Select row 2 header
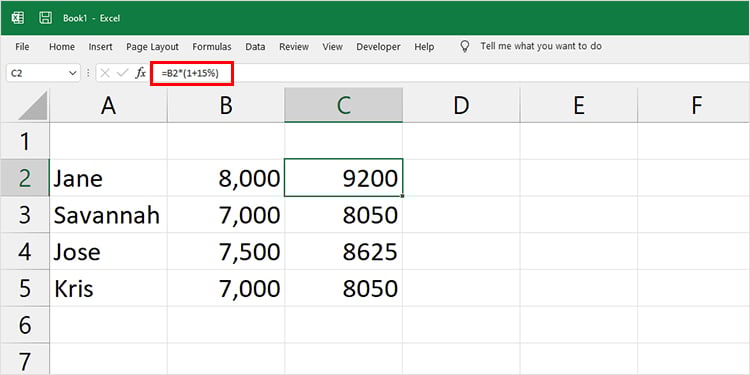Image resolution: width=750 pixels, height=375 pixels. coord(25,178)
